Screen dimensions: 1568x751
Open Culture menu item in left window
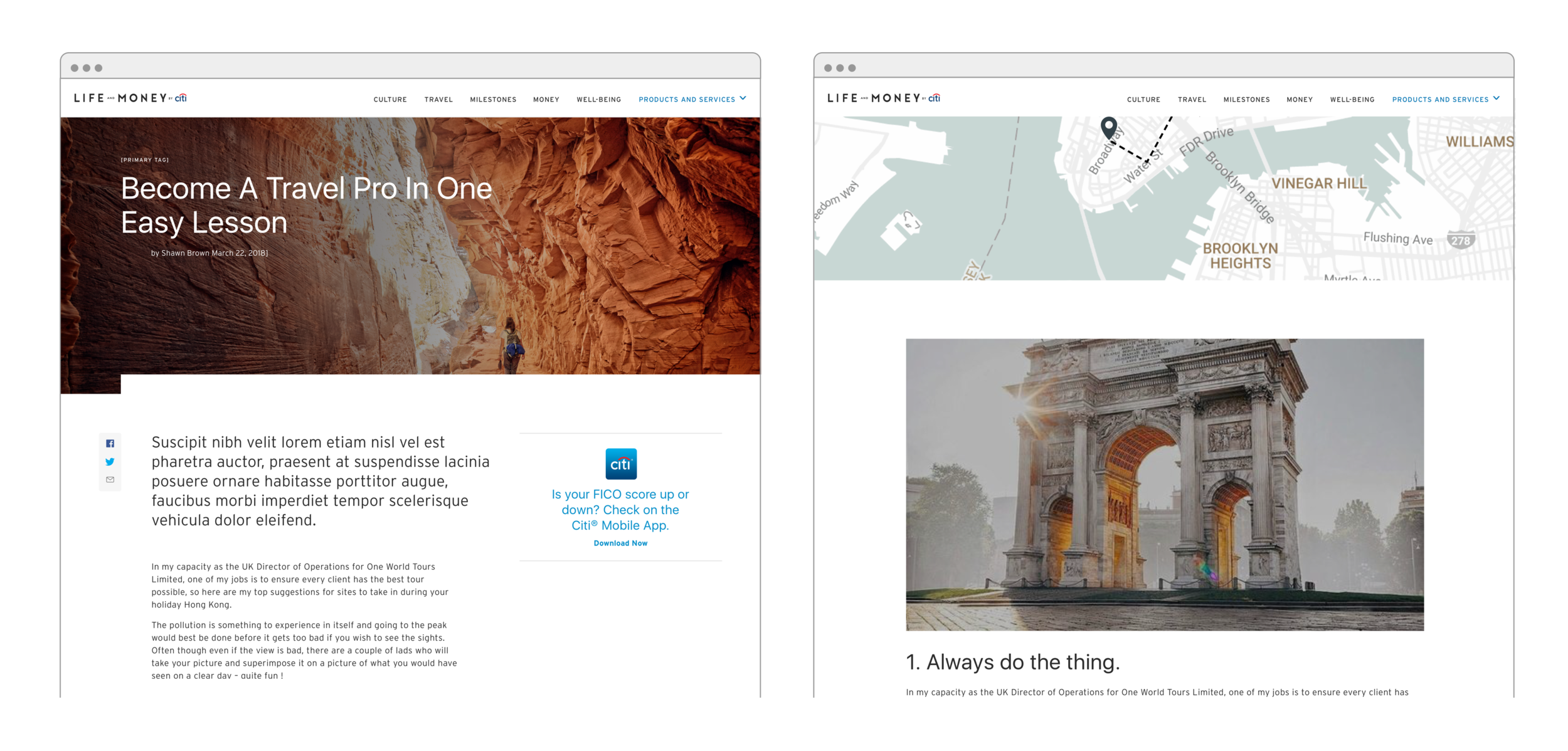coord(390,100)
